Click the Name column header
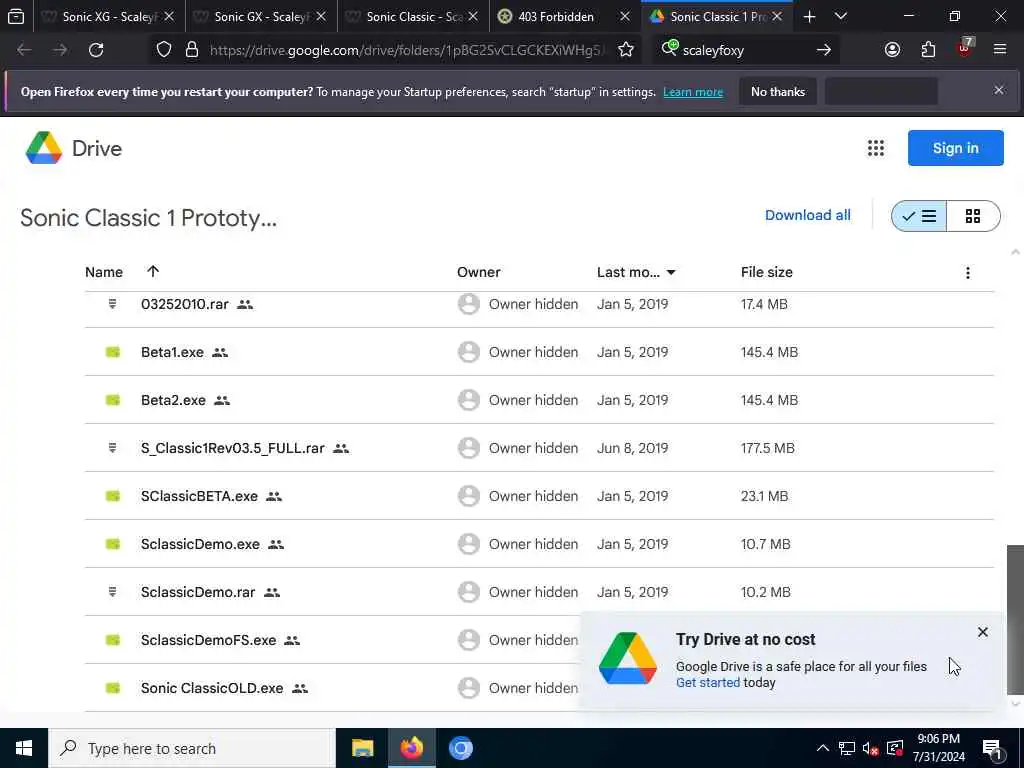The image size is (1024, 768). coord(104,272)
